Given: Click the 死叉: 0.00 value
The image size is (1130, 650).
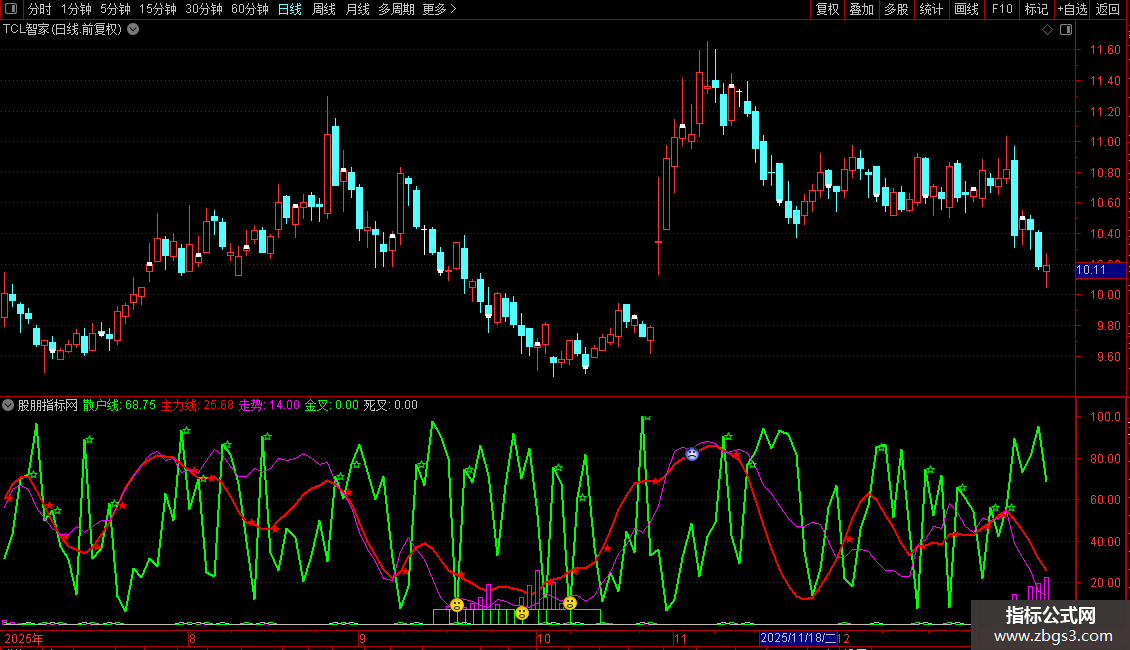Looking at the screenshot, I should [x=391, y=405].
